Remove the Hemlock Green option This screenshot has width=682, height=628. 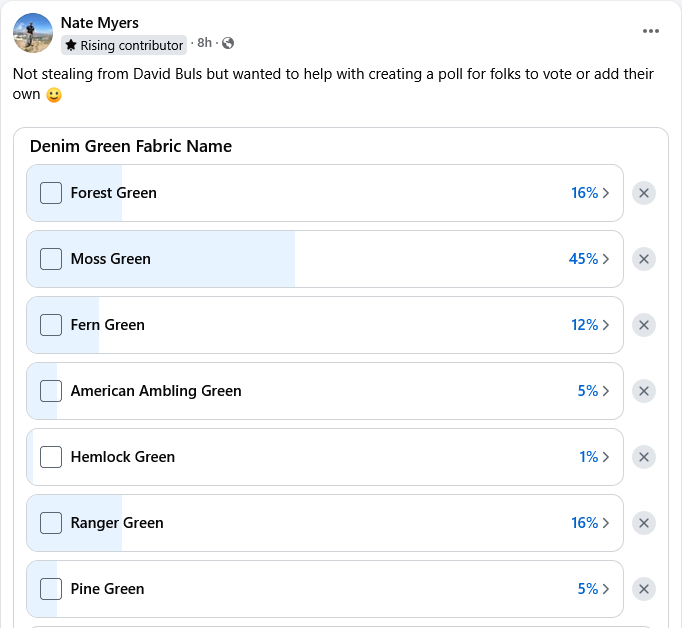pos(644,457)
